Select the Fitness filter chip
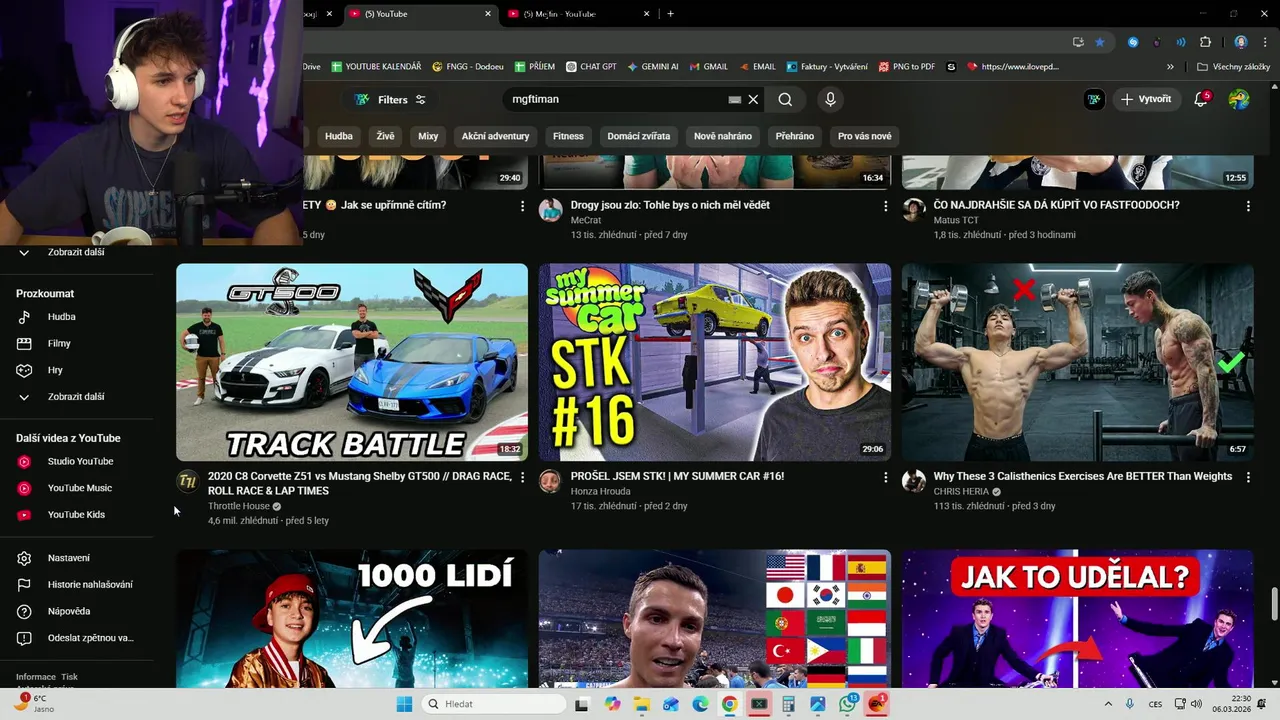 click(568, 136)
